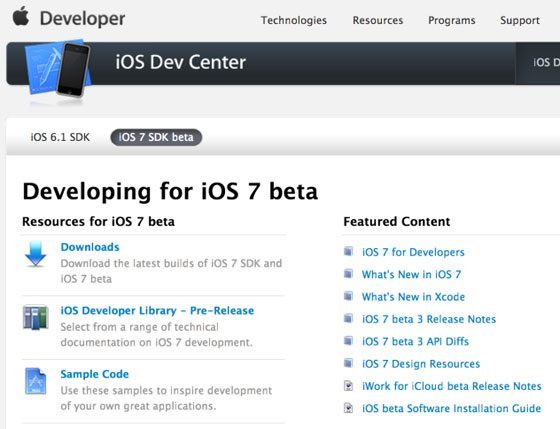Switch to the iOS 6.1 SDK tab

coord(60,137)
